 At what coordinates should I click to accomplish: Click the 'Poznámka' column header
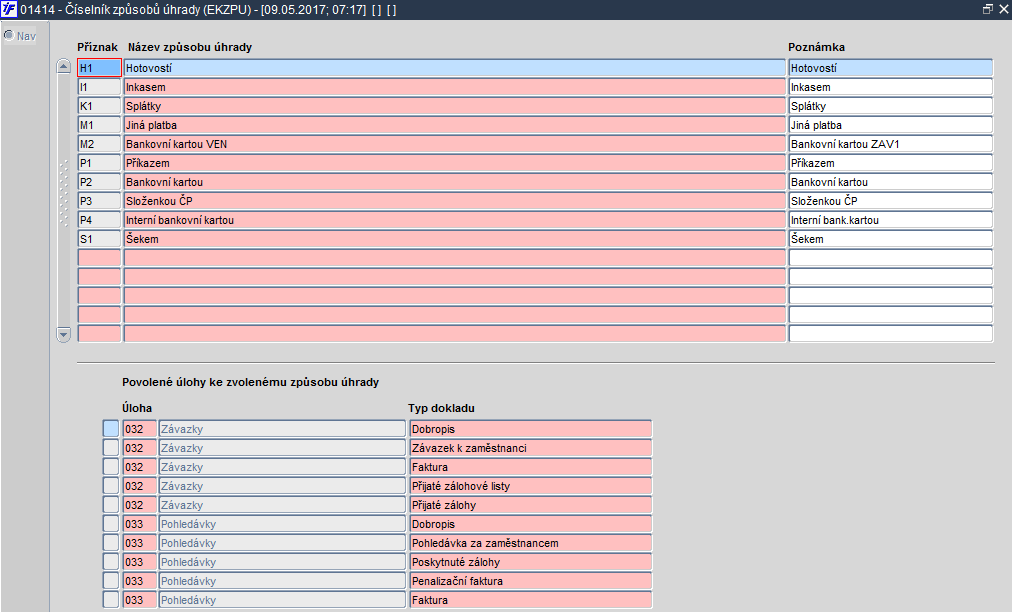point(816,47)
